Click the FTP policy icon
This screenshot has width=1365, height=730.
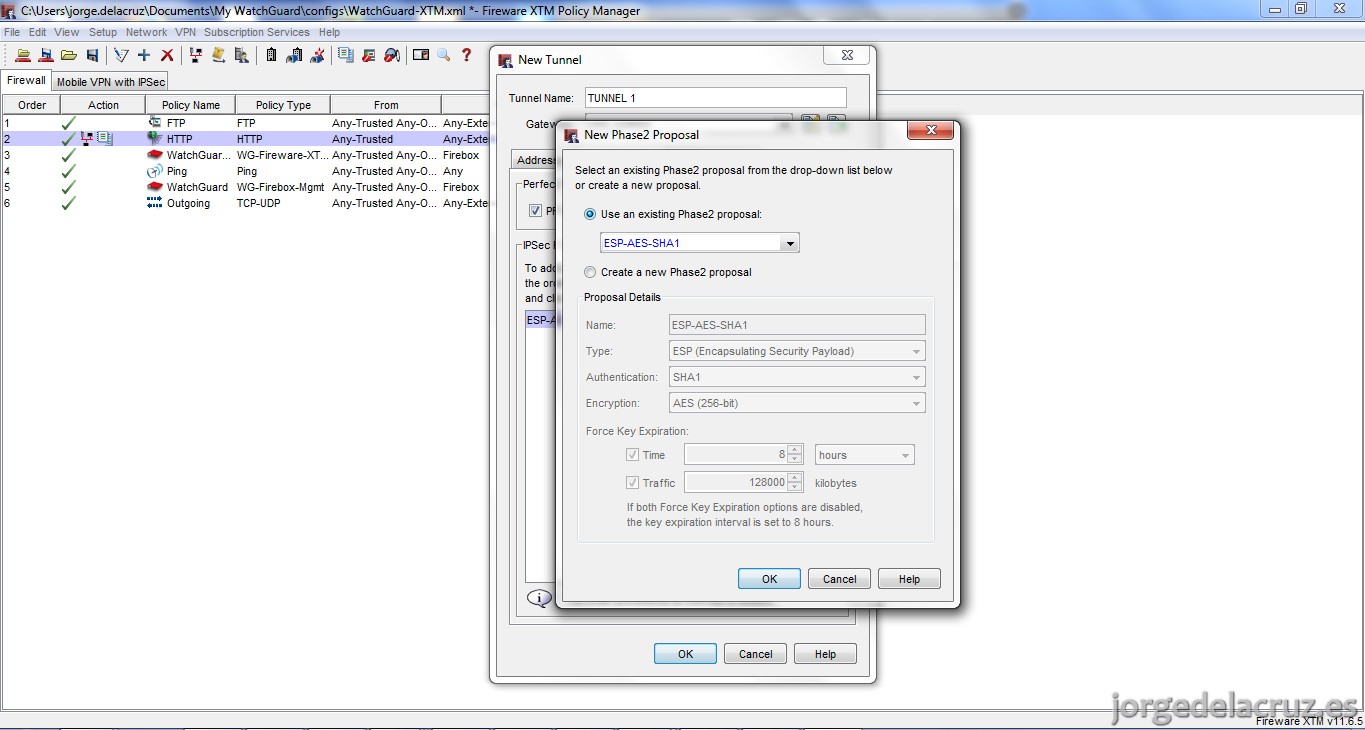pos(155,123)
